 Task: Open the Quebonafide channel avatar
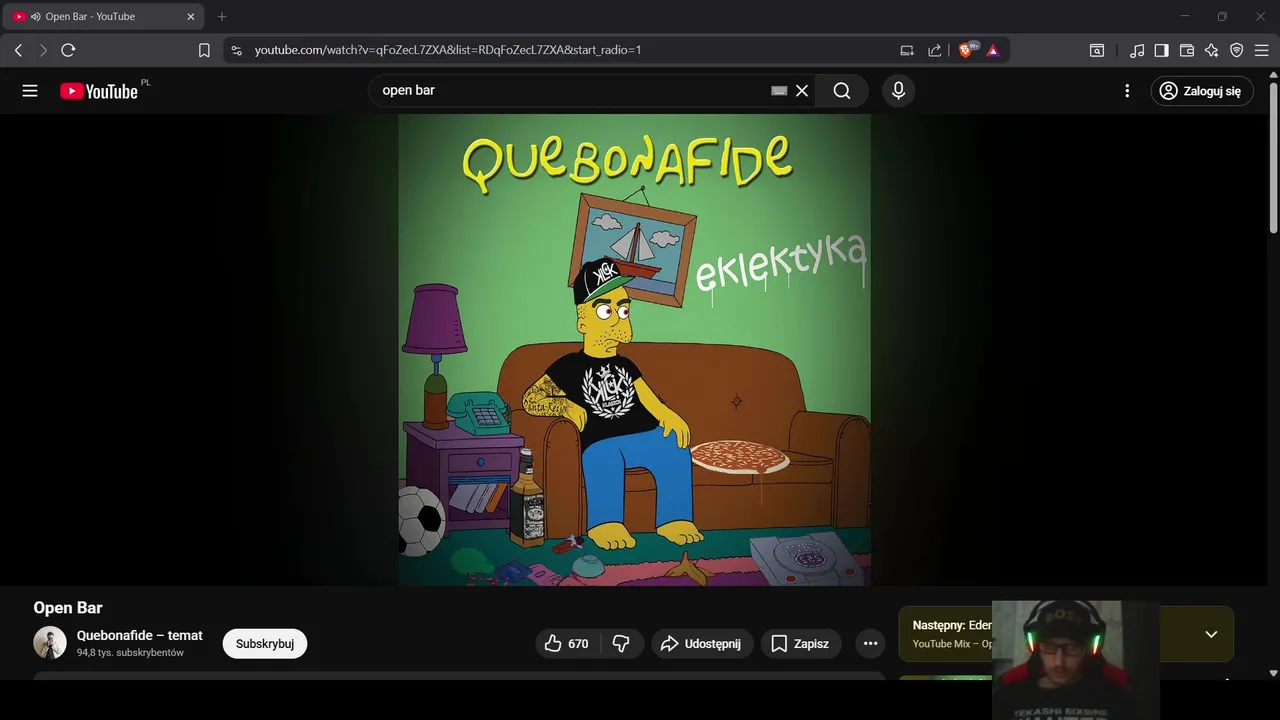point(50,643)
